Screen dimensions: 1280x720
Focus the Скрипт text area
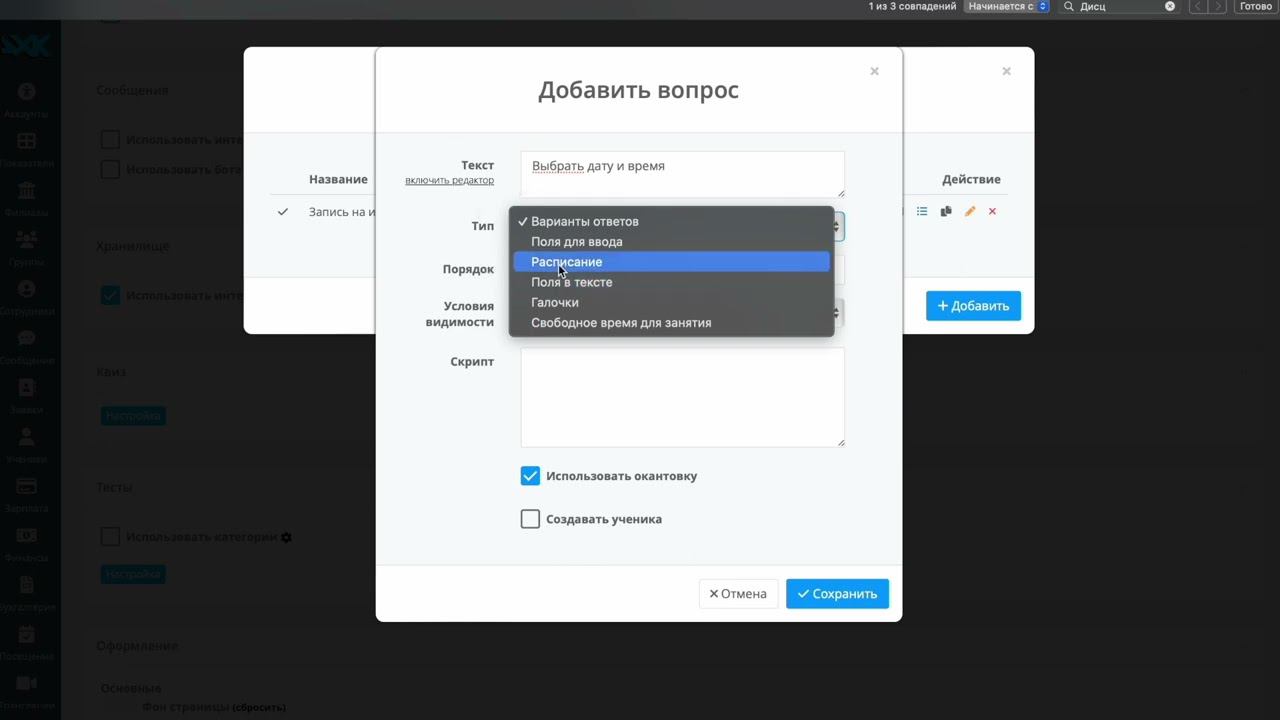pyautogui.click(x=683, y=397)
